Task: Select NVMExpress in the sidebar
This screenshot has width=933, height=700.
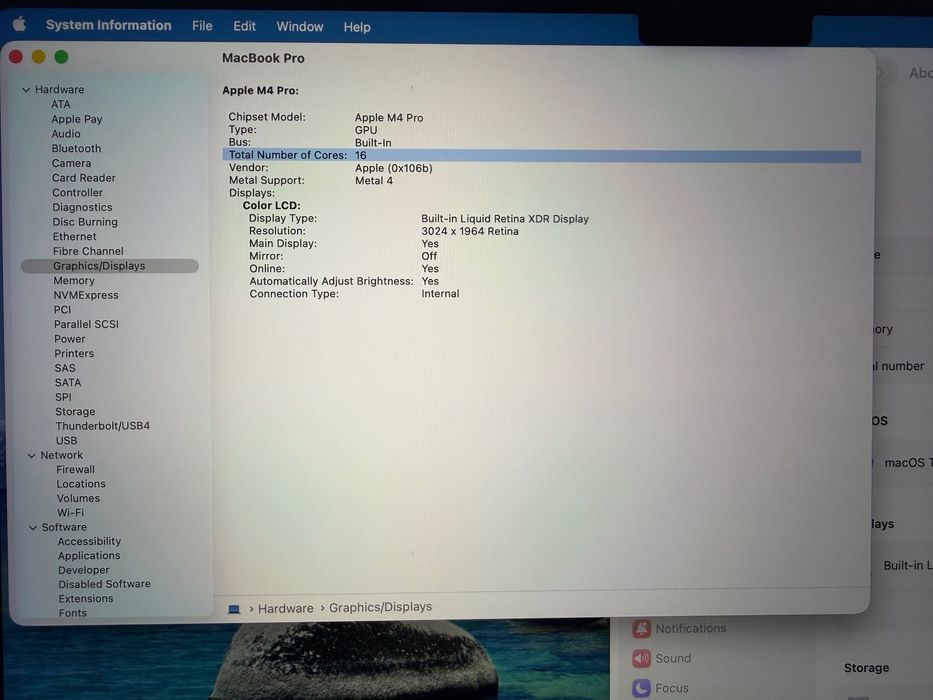Action: [x=86, y=295]
